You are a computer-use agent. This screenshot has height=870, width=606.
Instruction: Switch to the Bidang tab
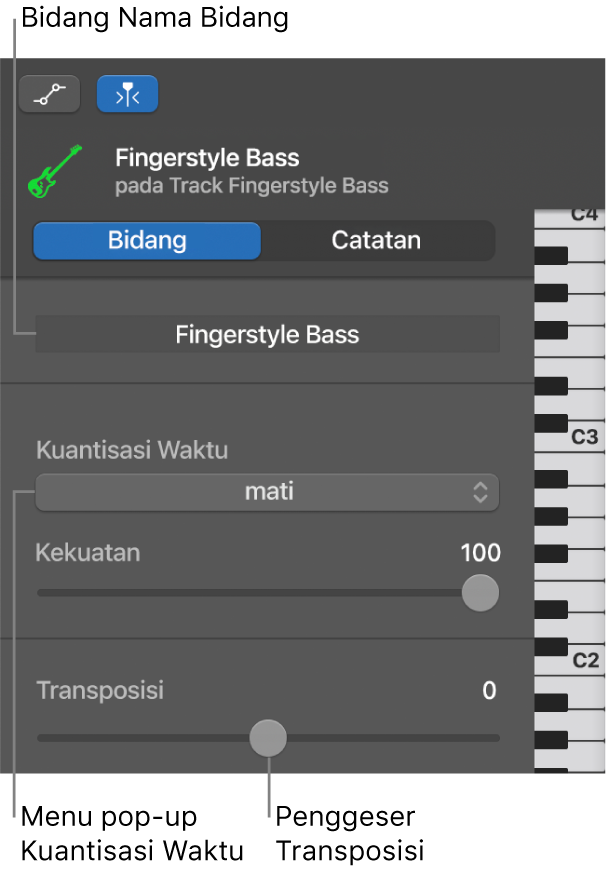click(x=146, y=240)
